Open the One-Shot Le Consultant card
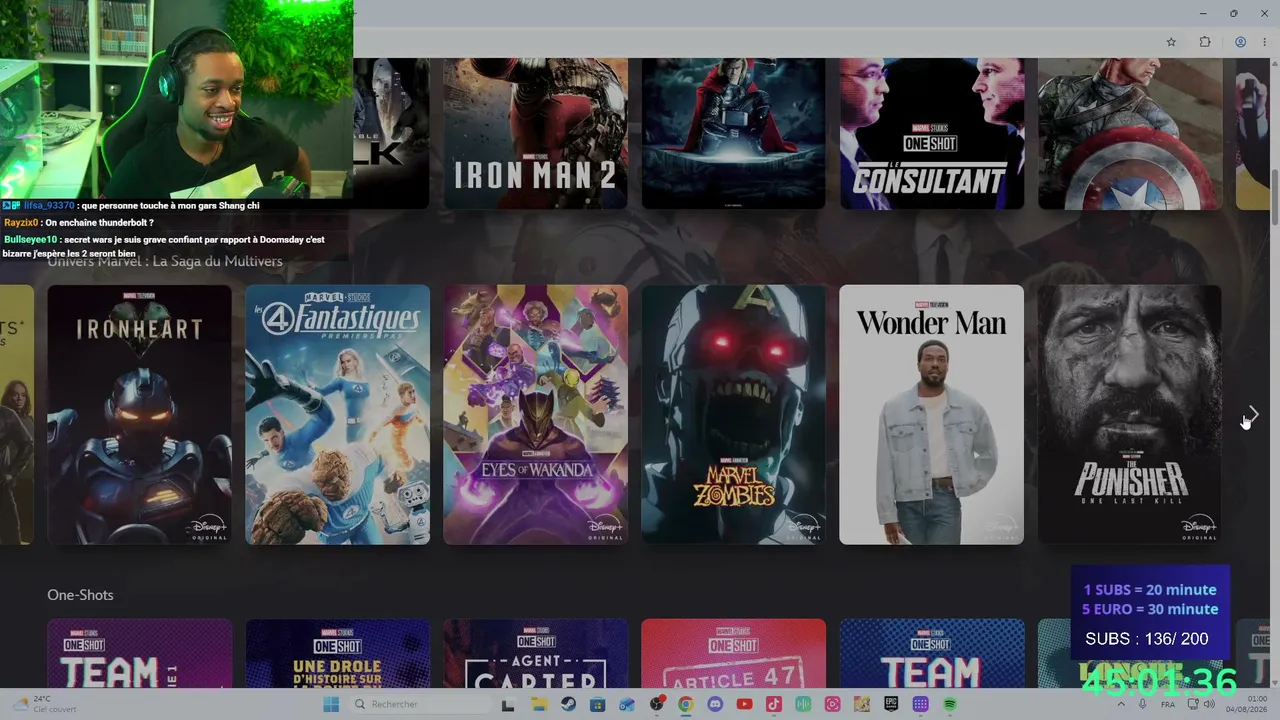The image size is (1280, 720). pyautogui.click(x=931, y=133)
